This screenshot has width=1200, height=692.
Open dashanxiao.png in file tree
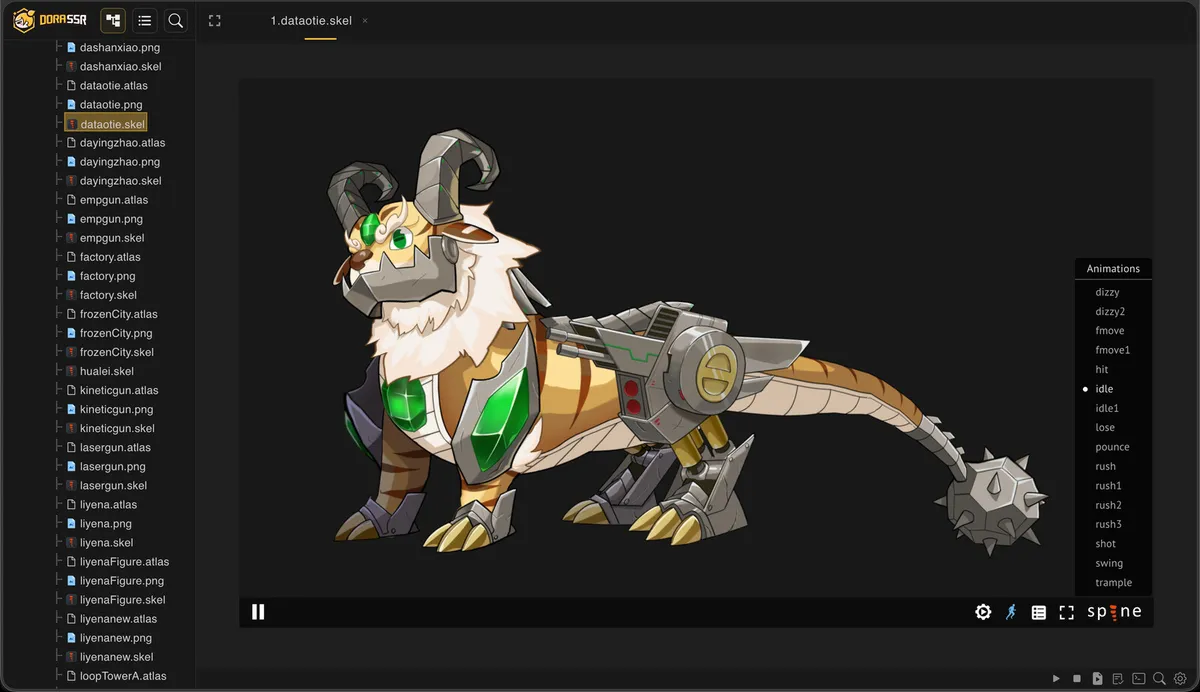coord(119,47)
